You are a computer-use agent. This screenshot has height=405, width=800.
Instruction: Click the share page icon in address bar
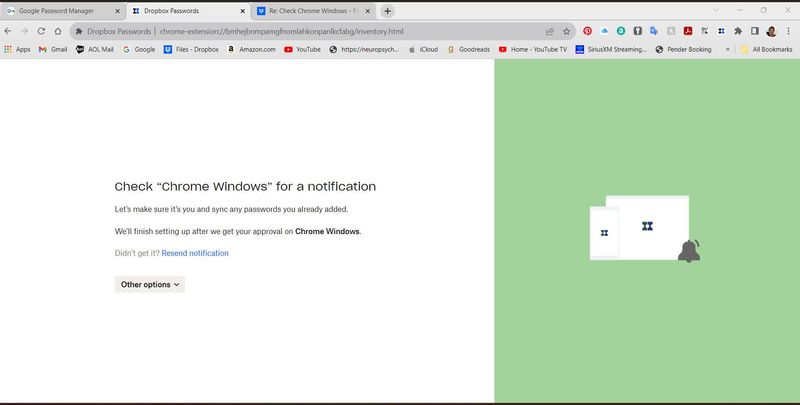click(549, 31)
